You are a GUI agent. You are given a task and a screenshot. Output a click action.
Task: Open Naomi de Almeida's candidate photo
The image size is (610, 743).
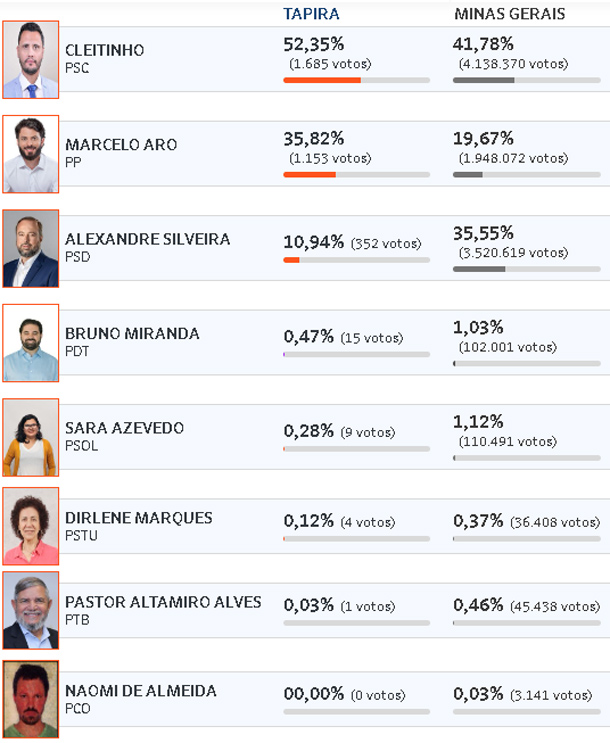coord(31,699)
